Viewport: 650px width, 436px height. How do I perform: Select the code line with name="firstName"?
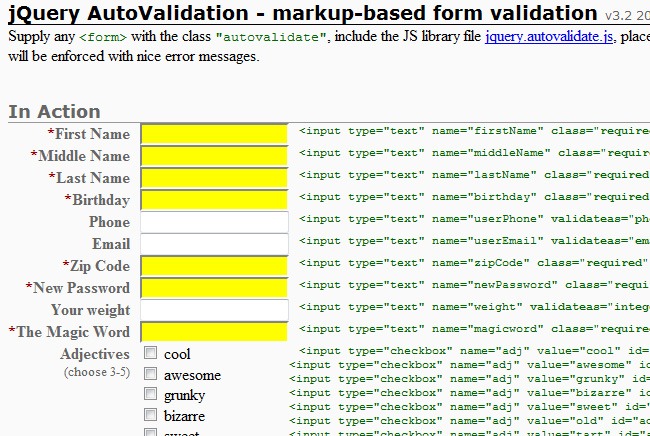pyautogui.click(x=474, y=131)
